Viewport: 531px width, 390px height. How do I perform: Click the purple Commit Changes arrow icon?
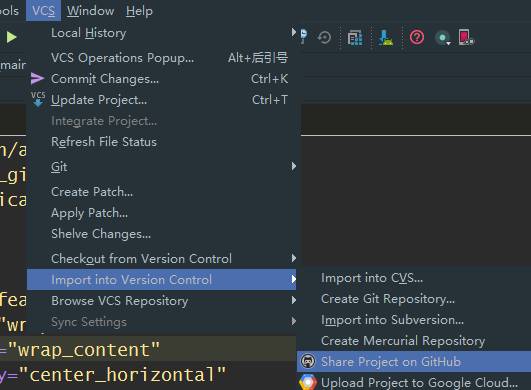click(37, 79)
